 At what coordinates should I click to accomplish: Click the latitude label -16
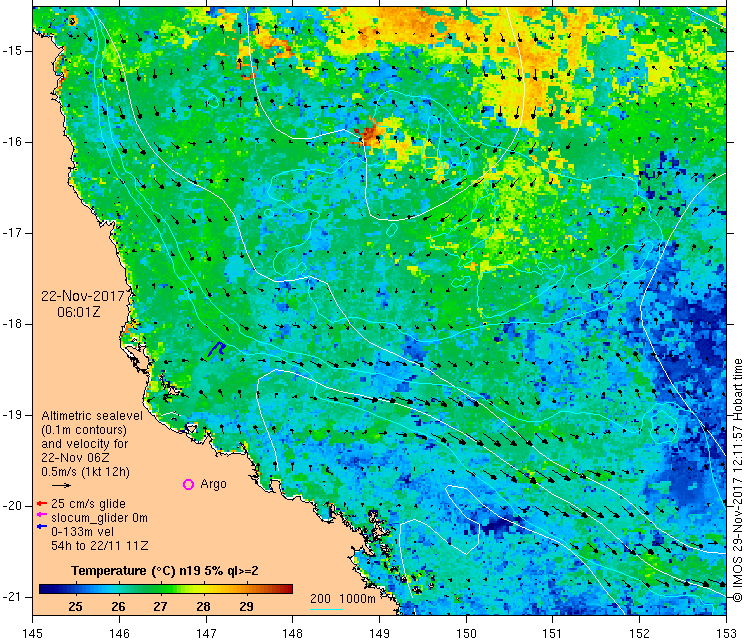(11, 142)
